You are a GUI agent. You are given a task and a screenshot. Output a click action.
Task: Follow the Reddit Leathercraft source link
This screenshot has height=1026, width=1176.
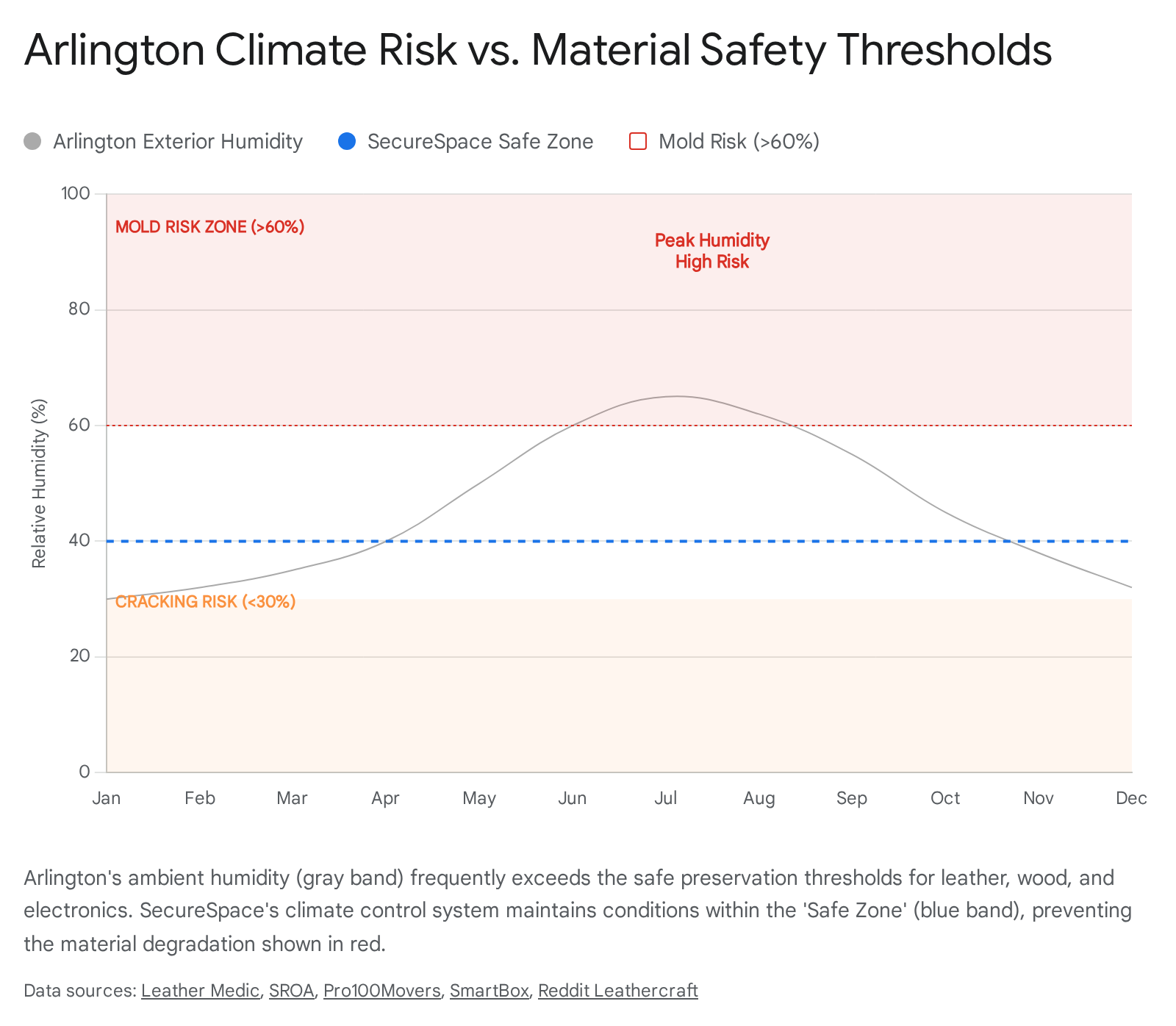tap(617, 991)
